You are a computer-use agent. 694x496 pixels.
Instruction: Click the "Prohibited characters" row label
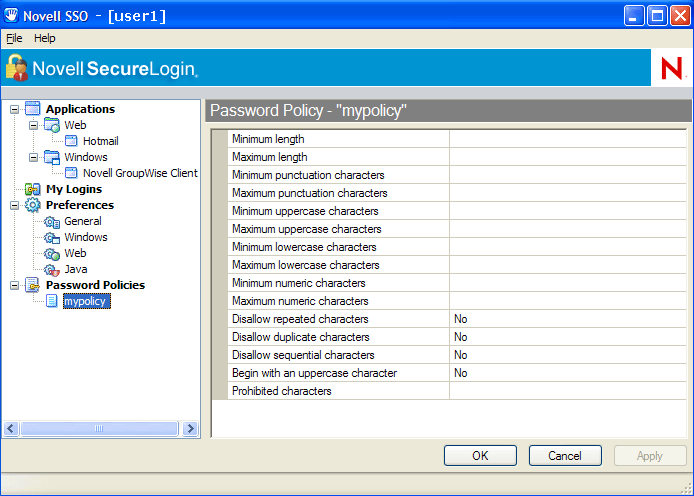coord(281,391)
